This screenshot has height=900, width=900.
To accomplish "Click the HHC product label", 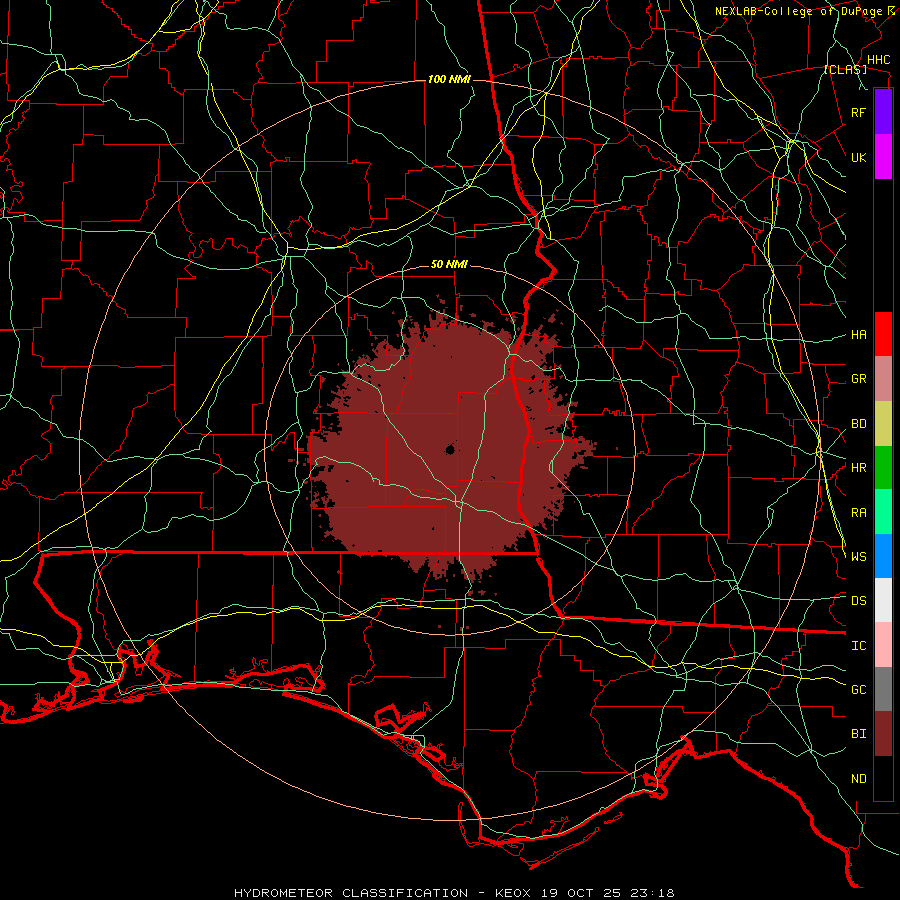I will click(x=878, y=60).
